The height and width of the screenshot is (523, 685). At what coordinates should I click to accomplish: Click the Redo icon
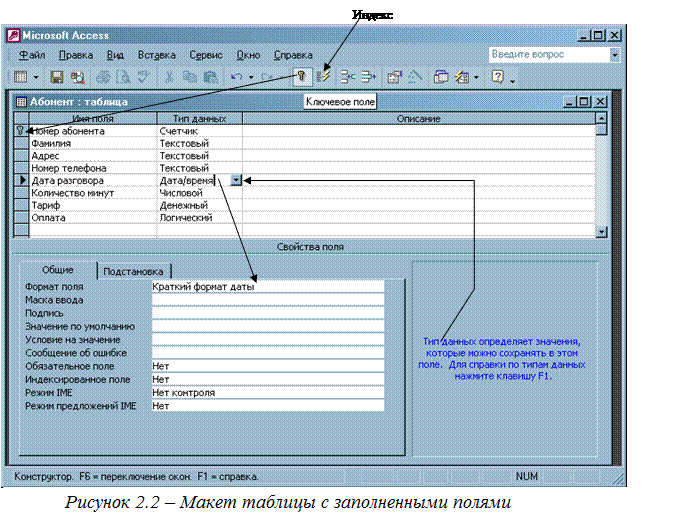[266, 77]
